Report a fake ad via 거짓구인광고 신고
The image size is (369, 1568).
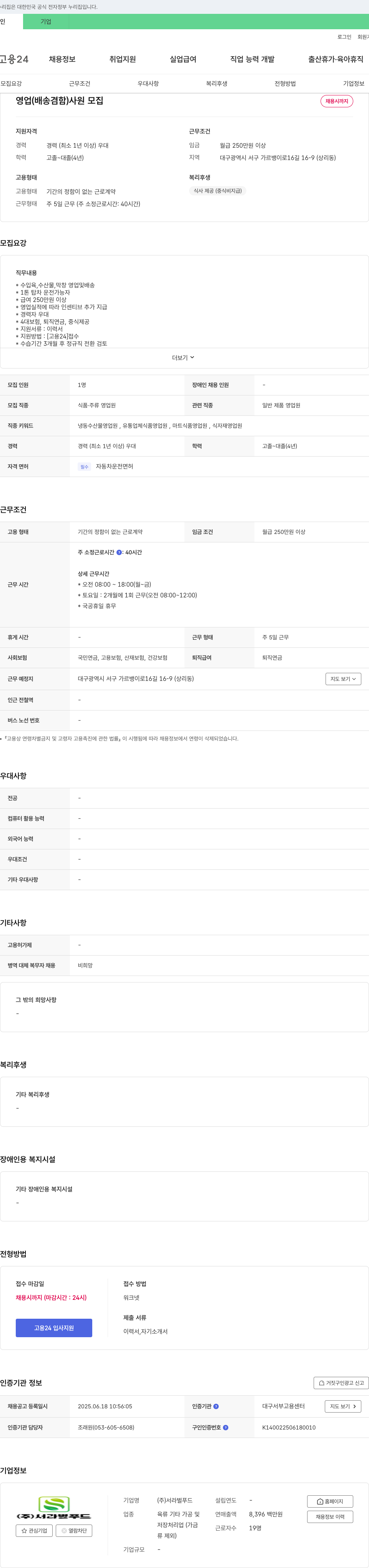pos(341,1383)
